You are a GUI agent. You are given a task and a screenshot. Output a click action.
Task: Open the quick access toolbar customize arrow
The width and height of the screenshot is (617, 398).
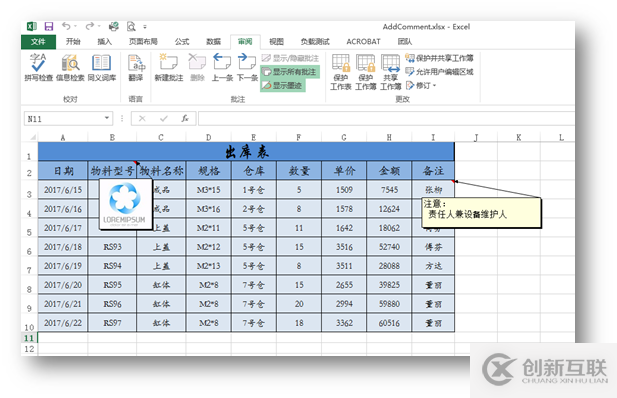[145, 27]
